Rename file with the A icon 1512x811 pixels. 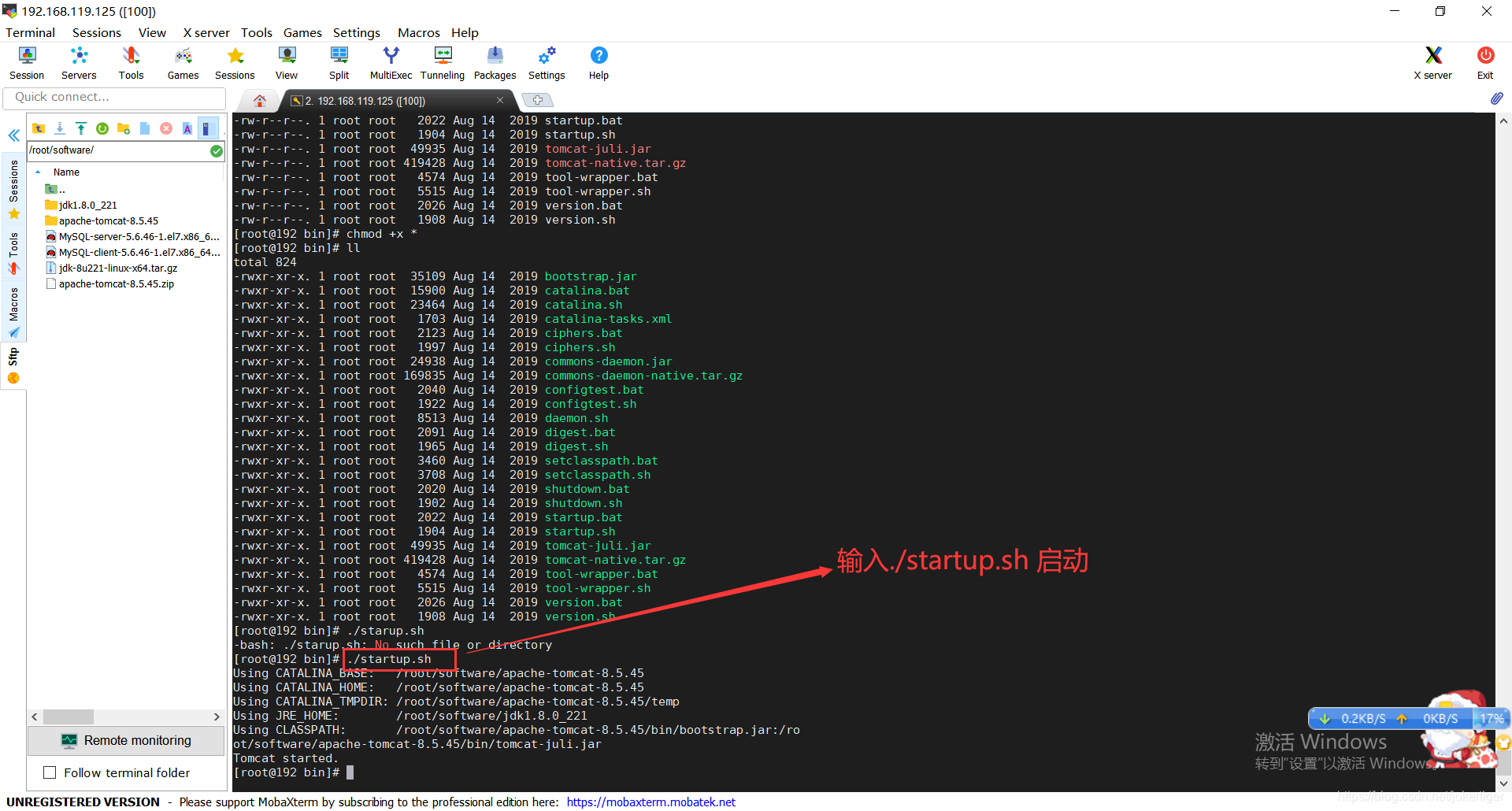pos(187,128)
